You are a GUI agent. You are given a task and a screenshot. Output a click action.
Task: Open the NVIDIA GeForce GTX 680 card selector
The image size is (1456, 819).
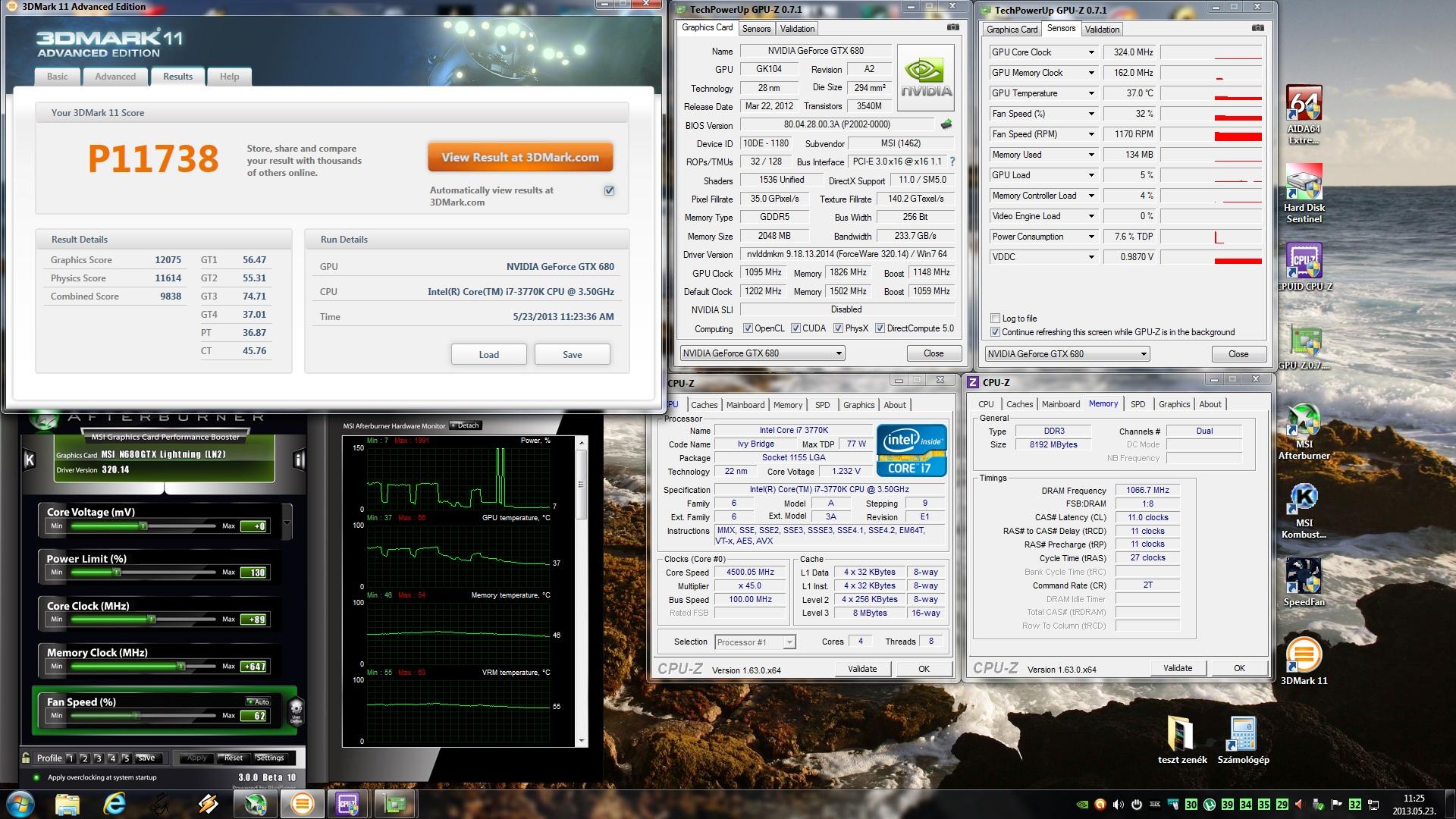click(761, 353)
